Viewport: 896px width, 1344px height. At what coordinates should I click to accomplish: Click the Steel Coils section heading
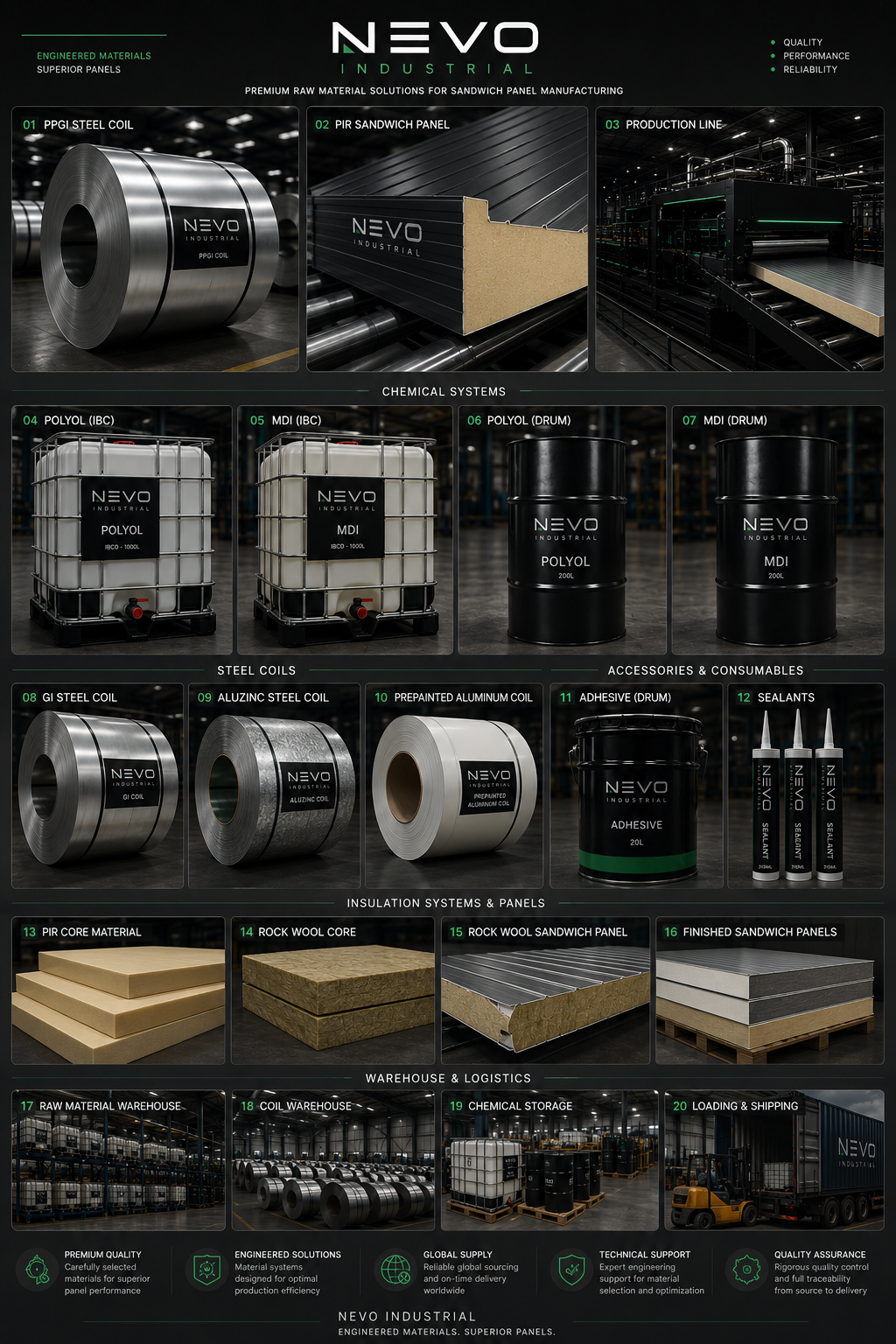click(x=256, y=670)
